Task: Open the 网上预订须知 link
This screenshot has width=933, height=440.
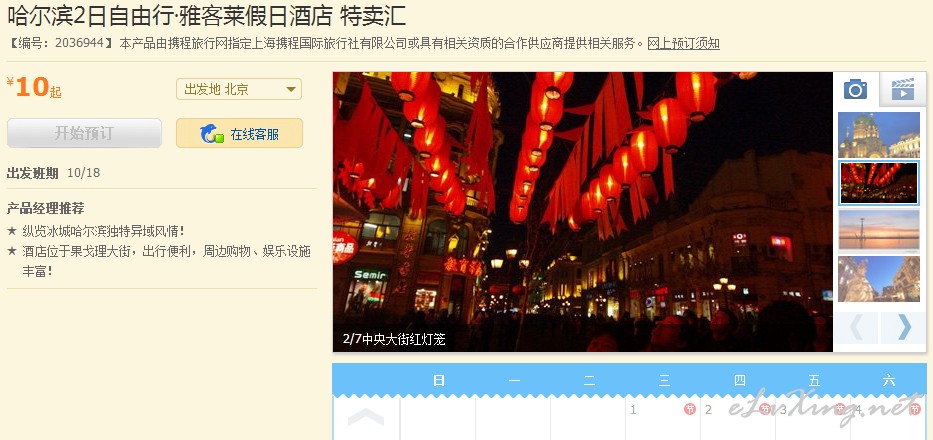Action: click(x=683, y=43)
